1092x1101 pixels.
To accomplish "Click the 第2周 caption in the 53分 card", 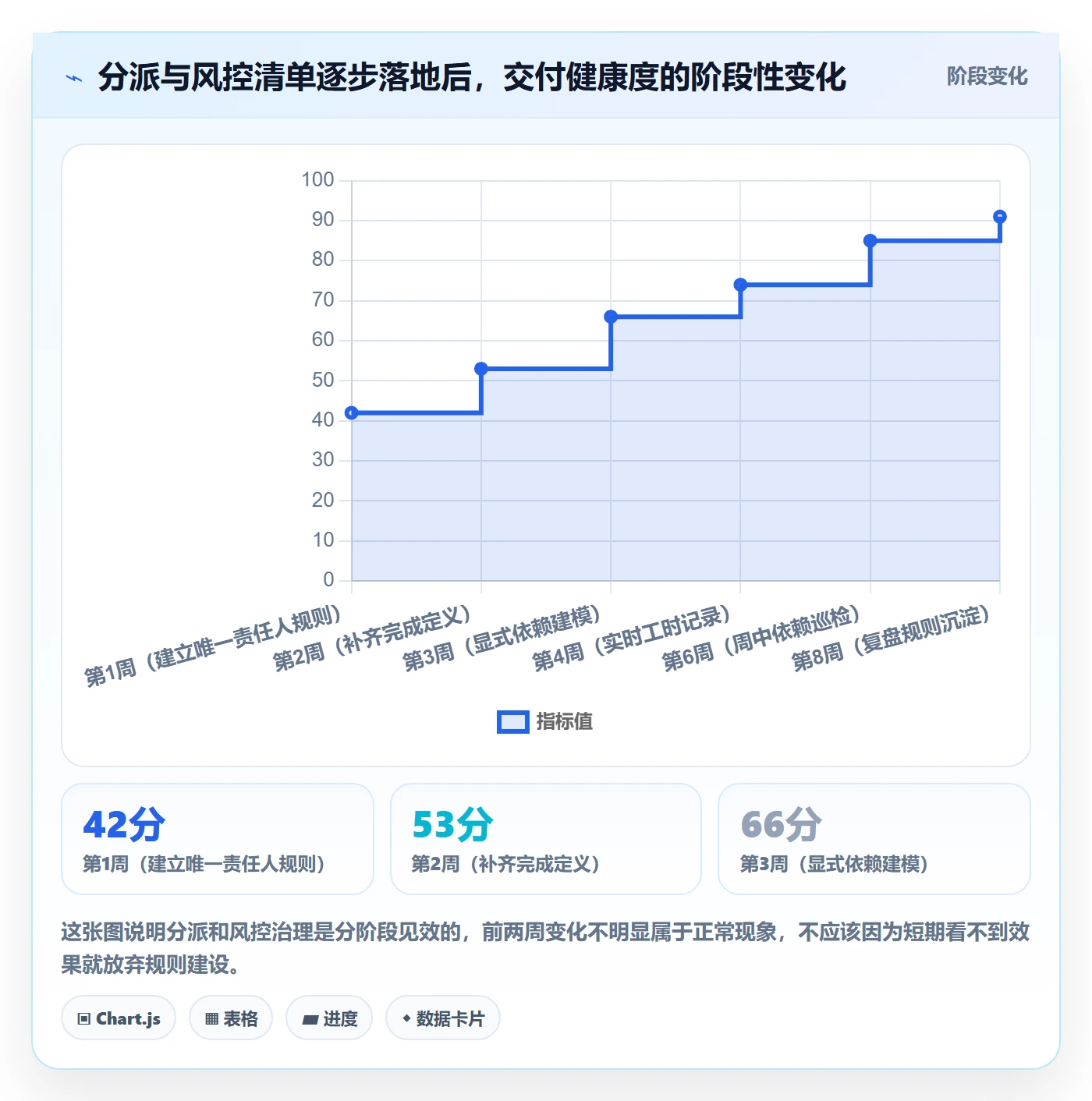I will tap(506, 864).
